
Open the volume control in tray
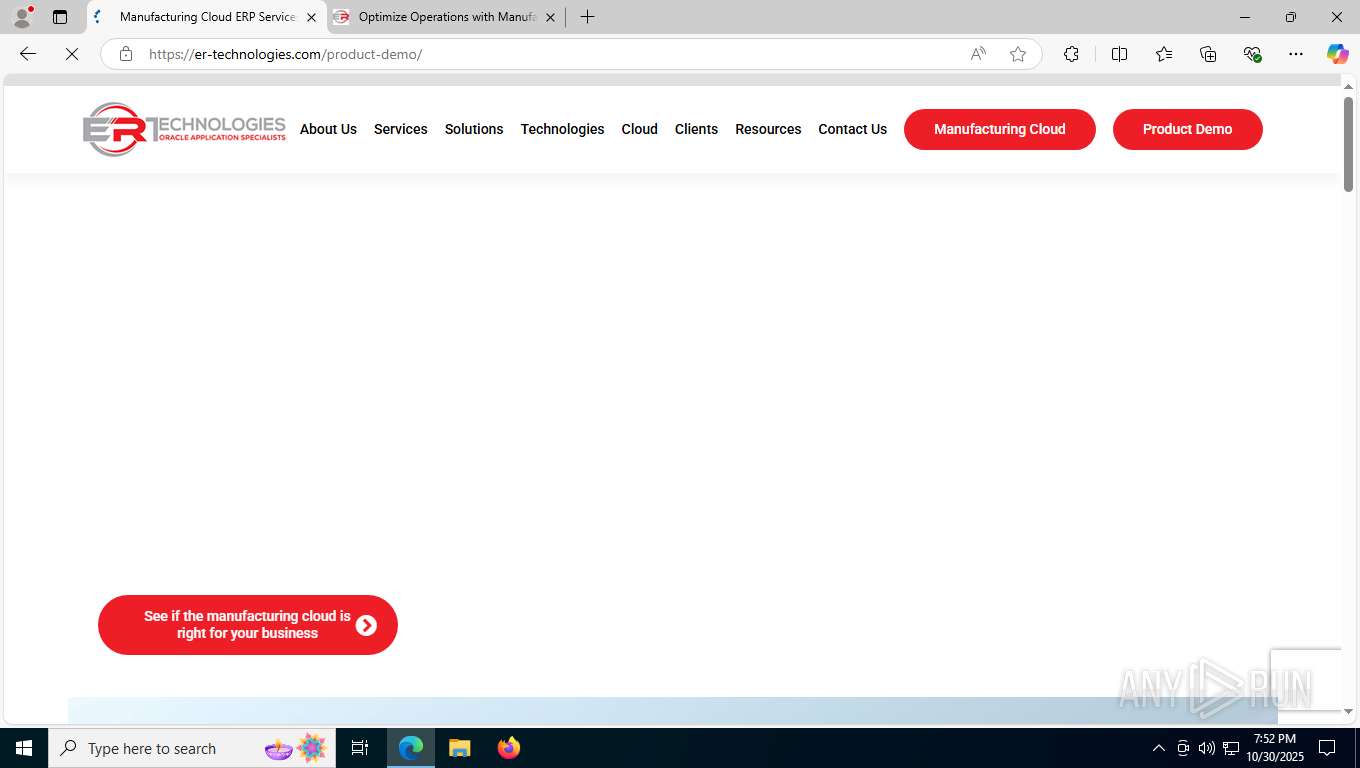[x=1207, y=748]
